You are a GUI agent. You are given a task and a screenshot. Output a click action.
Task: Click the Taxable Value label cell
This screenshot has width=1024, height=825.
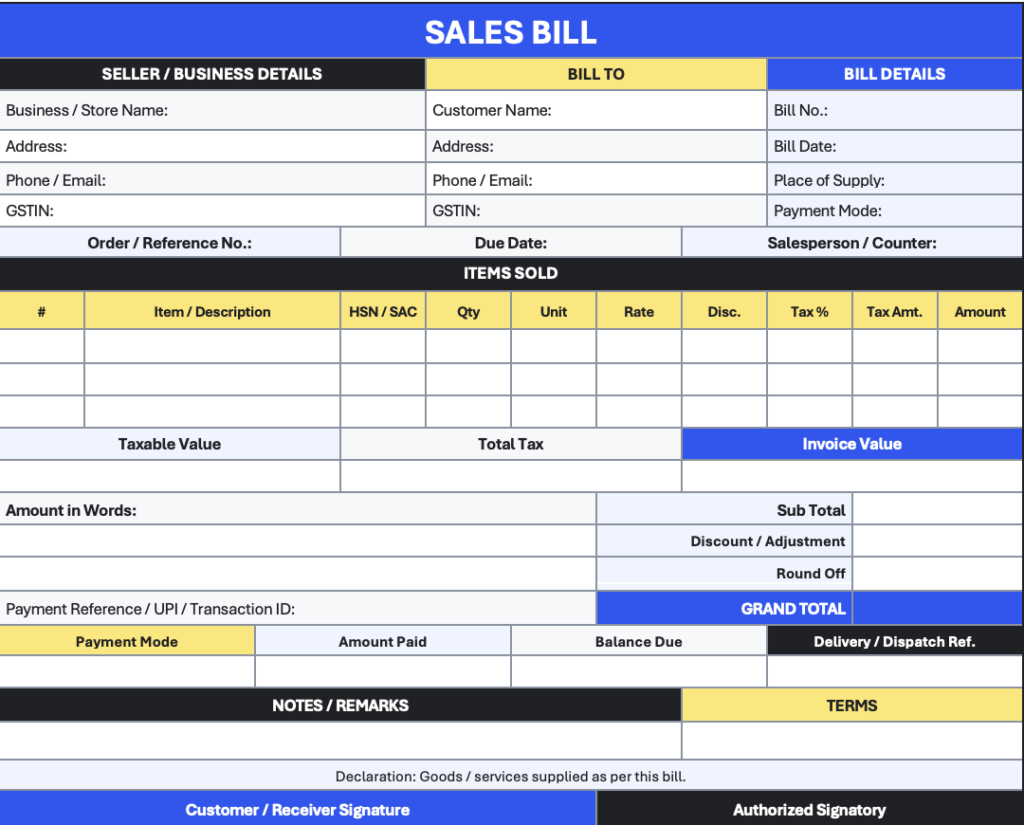click(x=170, y=444)
